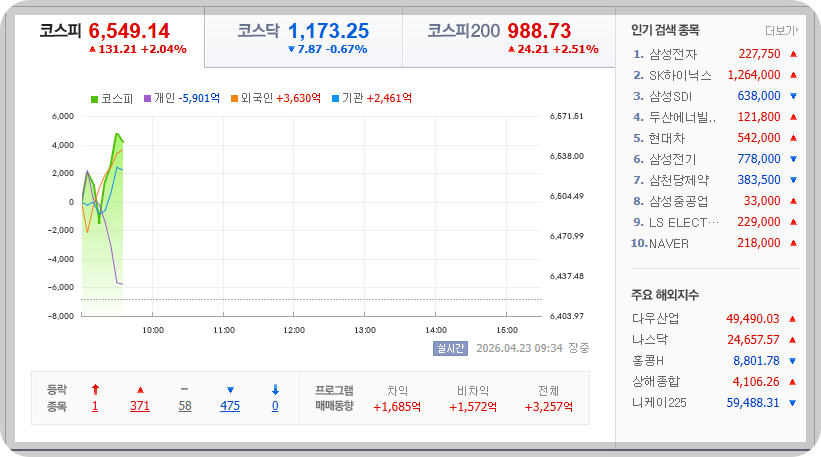Click the KOSPI intraday chart area
This screenshot has width=821, height=457.
(x=312, y=216)
